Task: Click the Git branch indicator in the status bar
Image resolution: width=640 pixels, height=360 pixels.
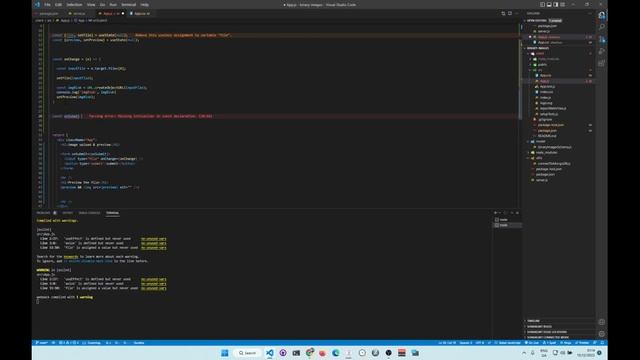Action: pos(42,343)
